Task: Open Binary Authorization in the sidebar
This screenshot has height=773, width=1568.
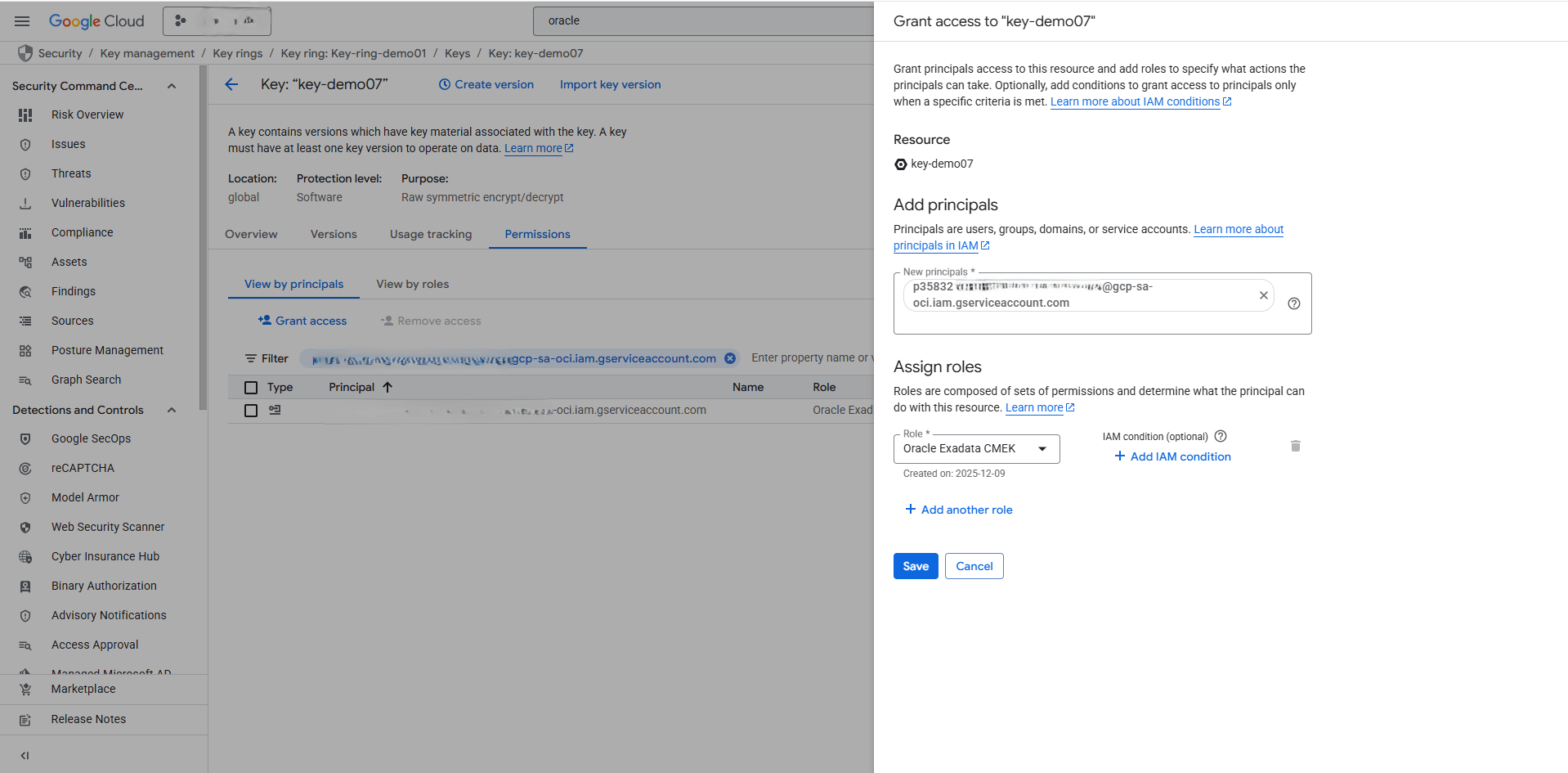Action: coord(103,586)
